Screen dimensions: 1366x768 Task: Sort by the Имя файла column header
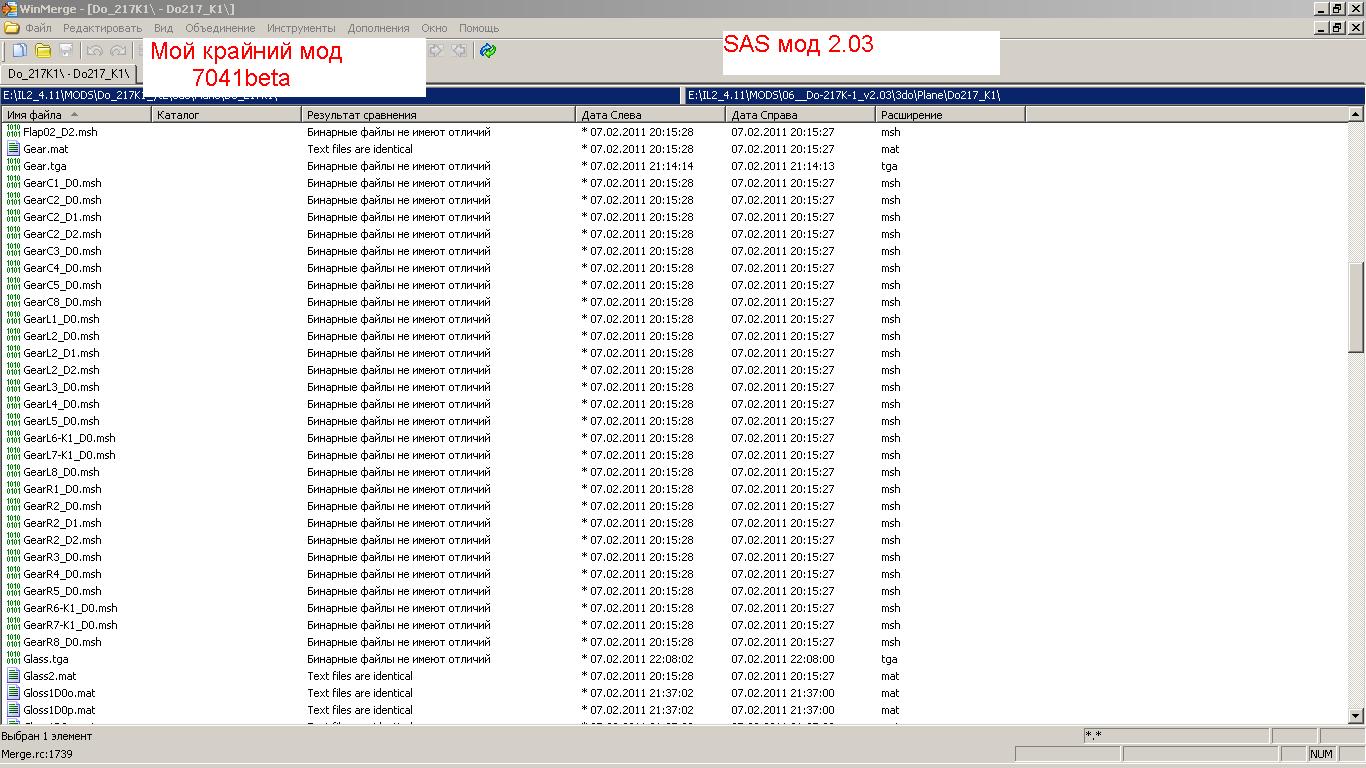[x=76, y=115]
